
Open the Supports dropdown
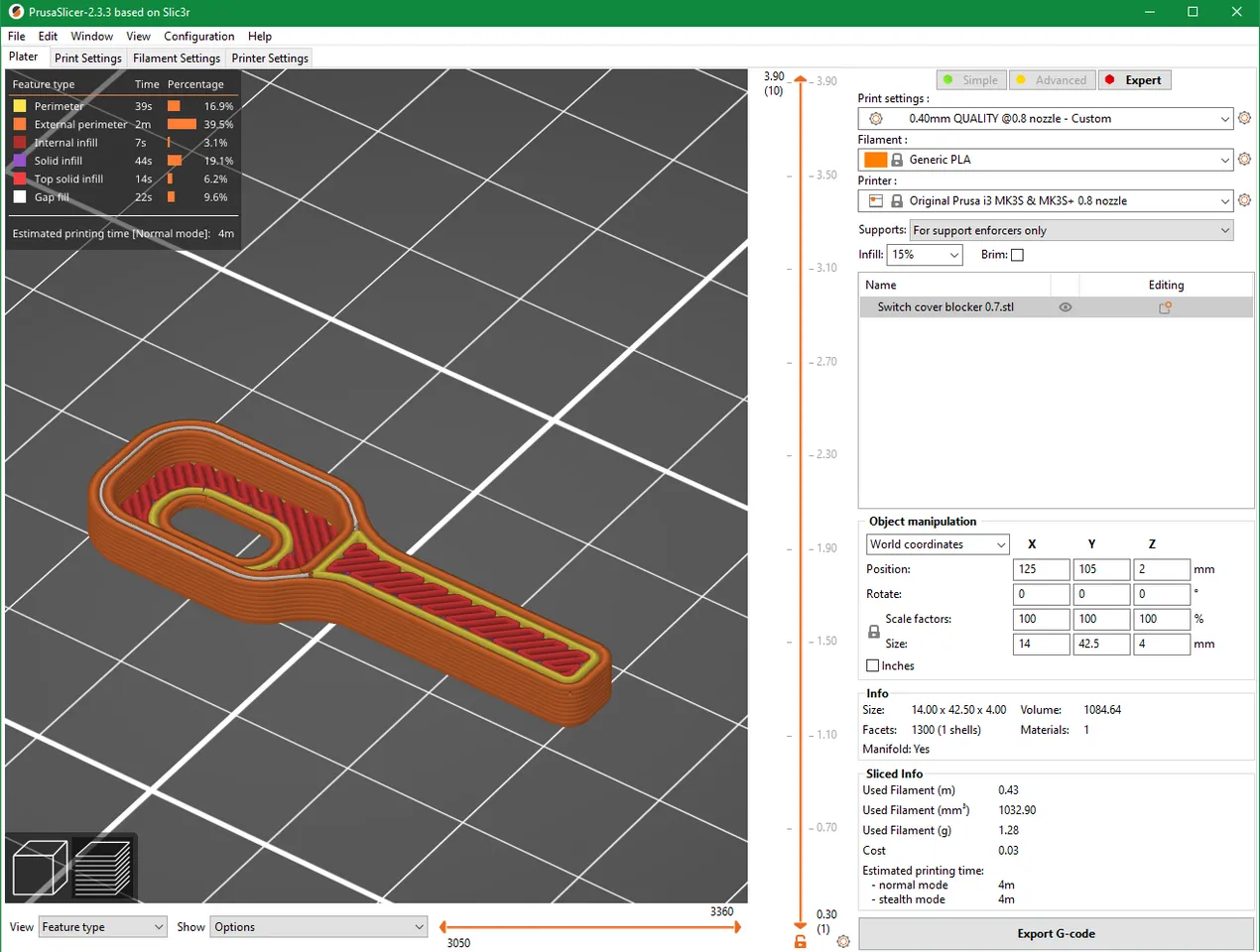[1071, 230]
